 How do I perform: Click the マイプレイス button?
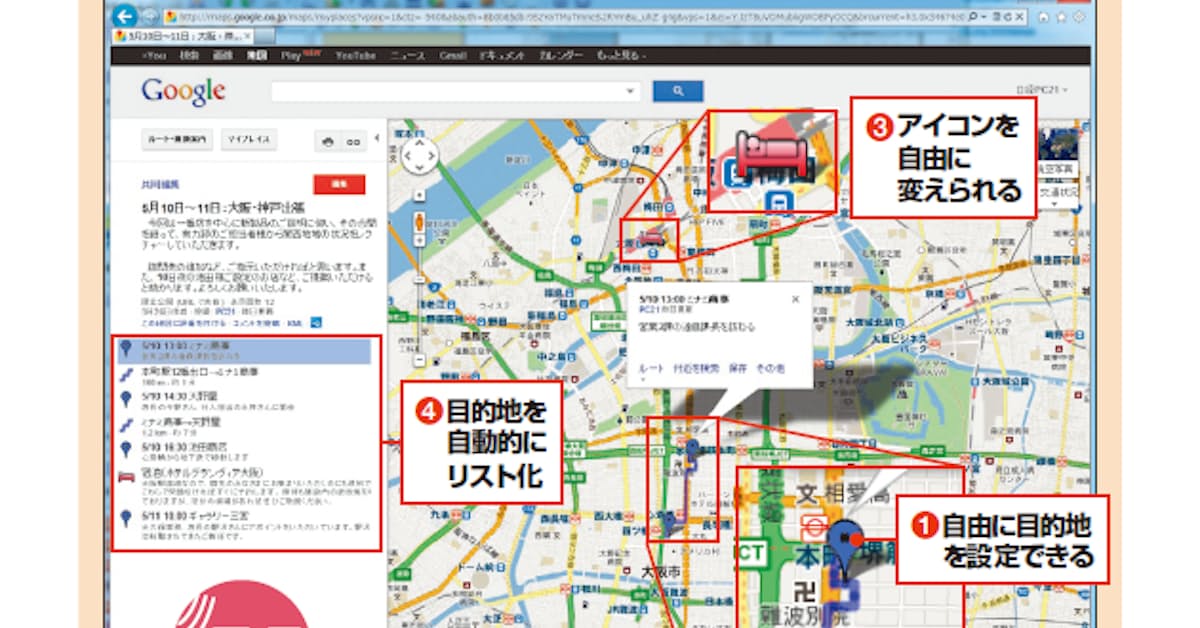pyautogui.click(x=249, y=140)
